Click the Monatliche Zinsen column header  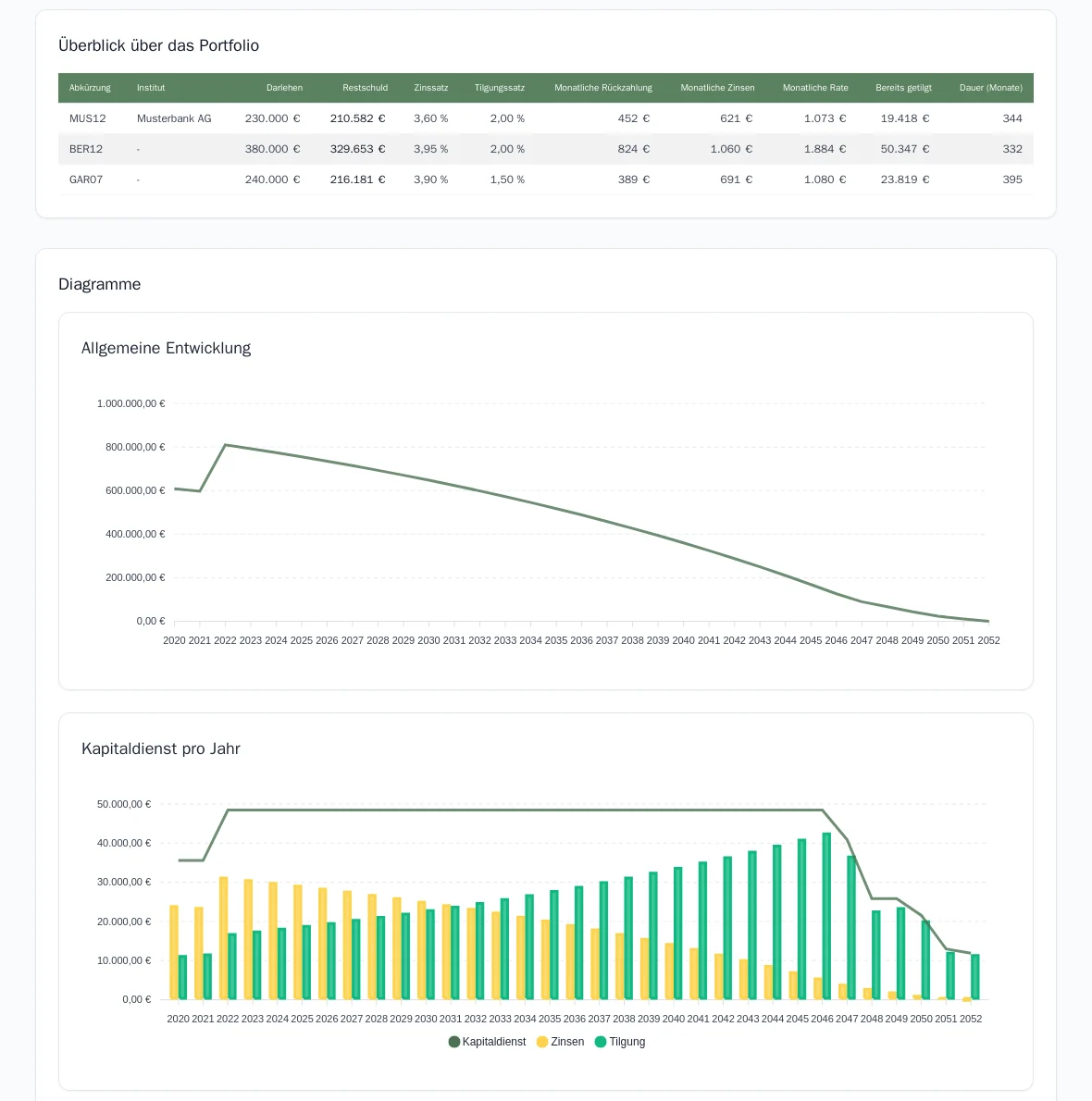pos(718,88)
